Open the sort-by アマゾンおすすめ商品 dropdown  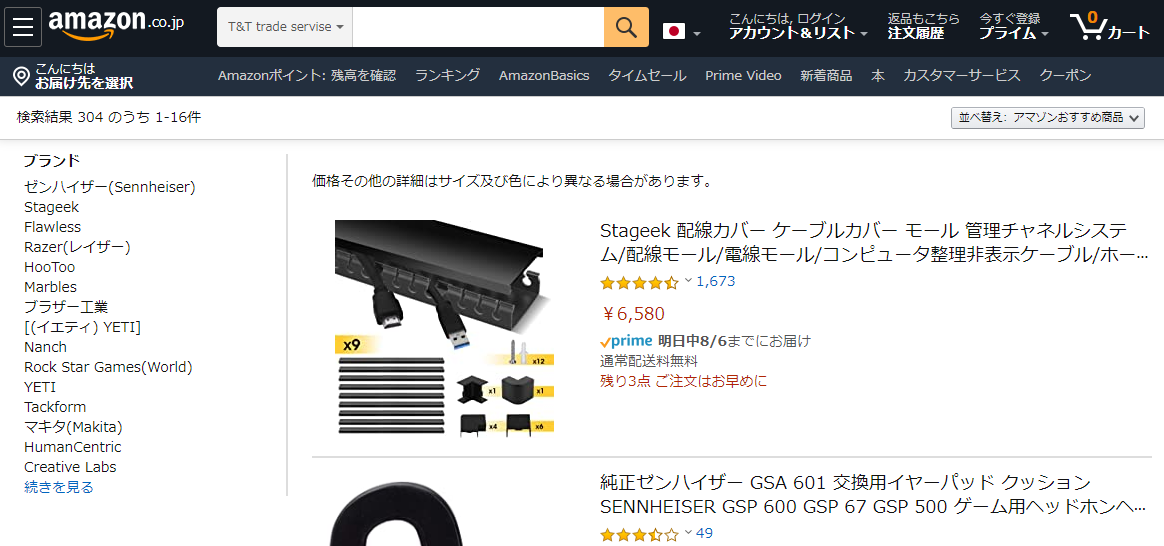(x=1047, y=118)
